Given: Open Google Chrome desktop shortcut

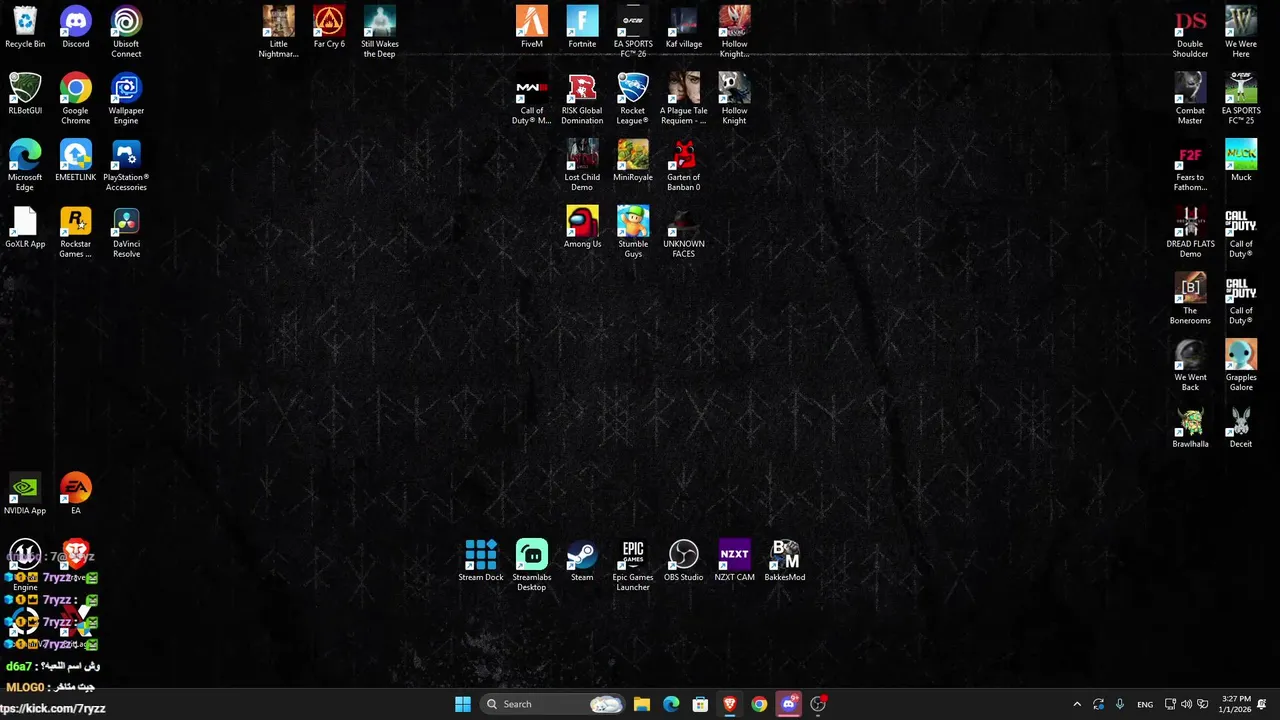Looking at the screenshot, I should (76, 99).
